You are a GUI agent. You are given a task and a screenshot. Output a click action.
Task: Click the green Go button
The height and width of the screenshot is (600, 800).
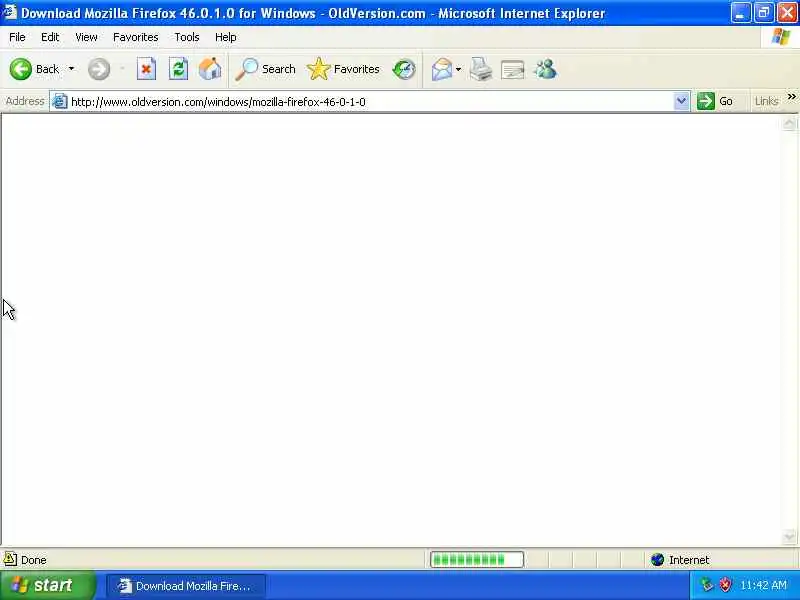(x=715, y=101)
